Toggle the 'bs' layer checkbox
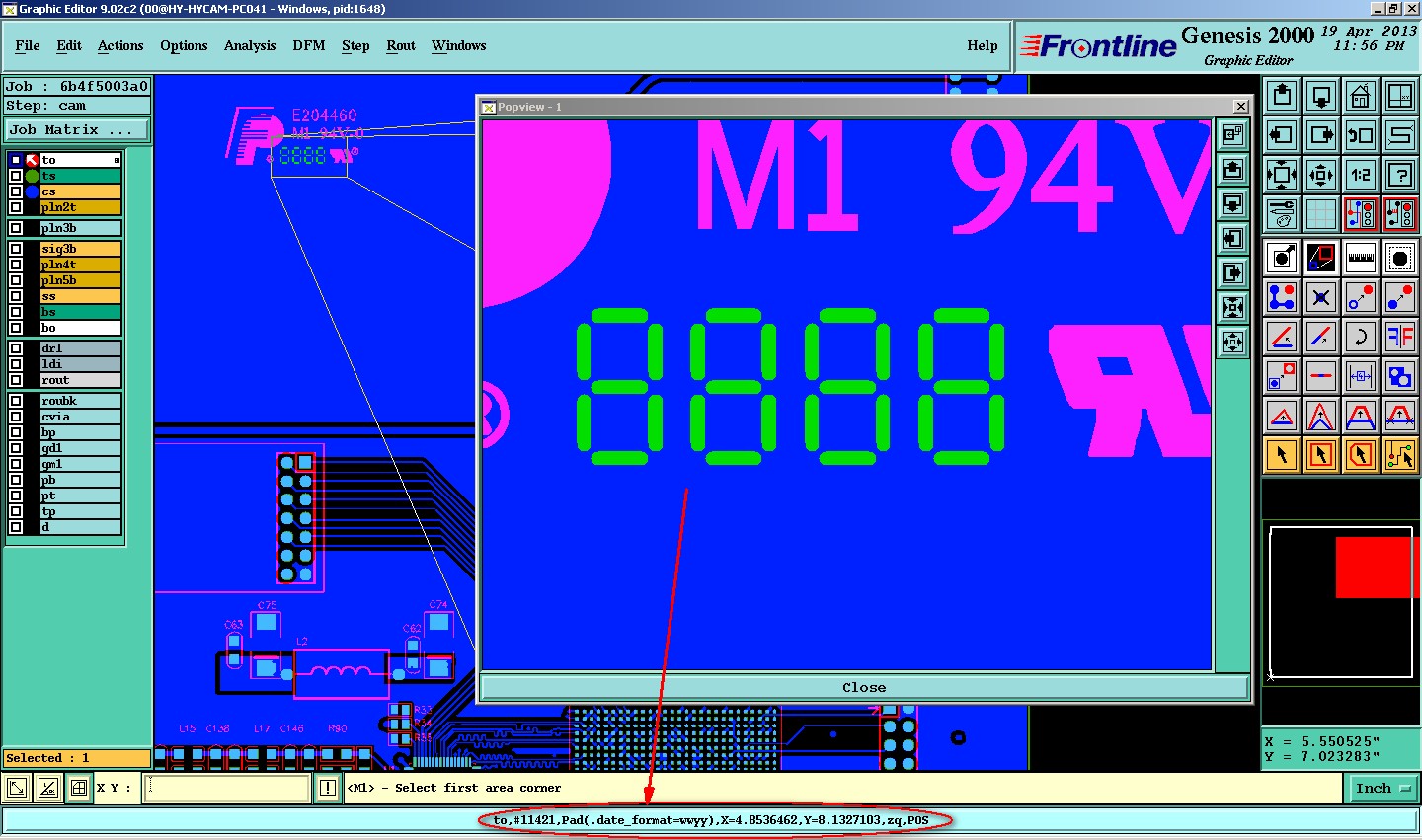 16,312
